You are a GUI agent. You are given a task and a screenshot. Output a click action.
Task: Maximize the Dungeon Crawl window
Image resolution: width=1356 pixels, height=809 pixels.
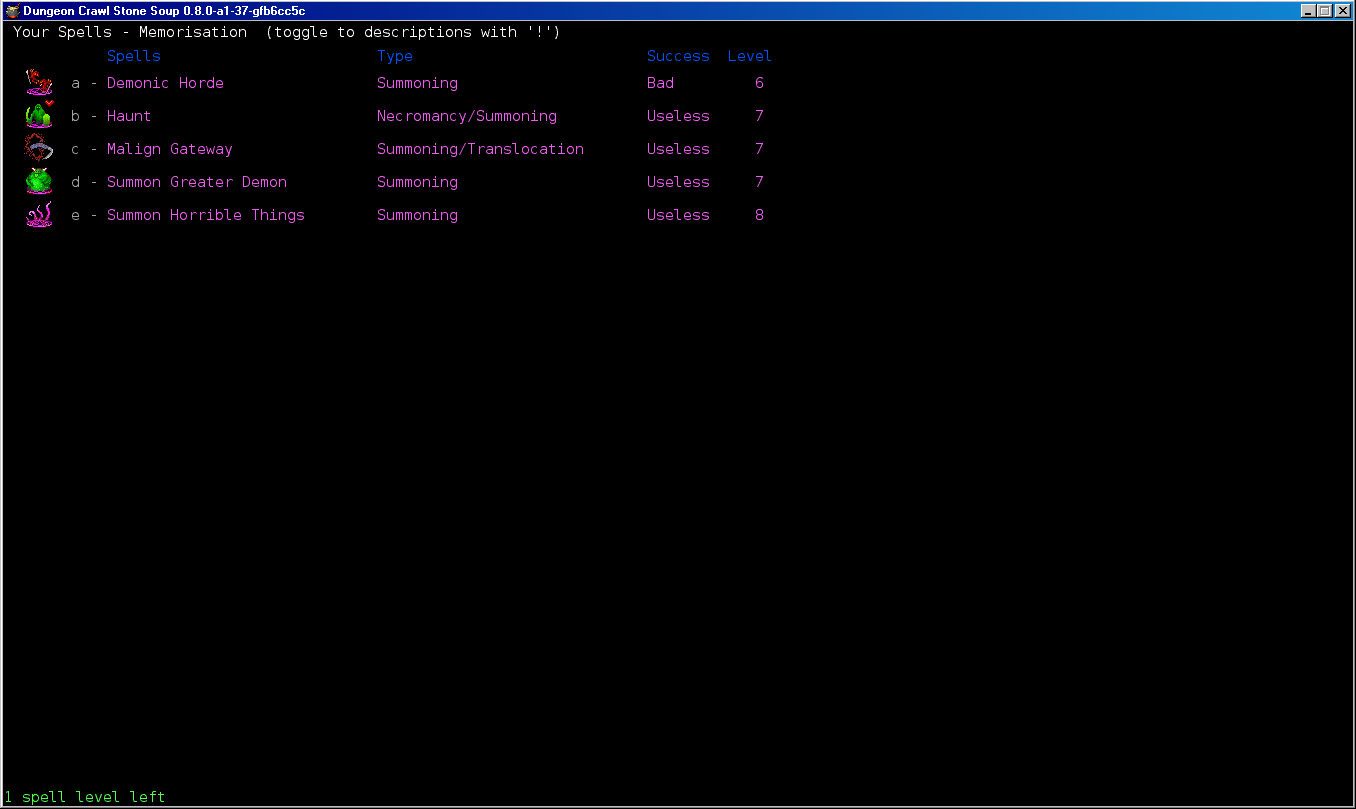[1324, 11]
